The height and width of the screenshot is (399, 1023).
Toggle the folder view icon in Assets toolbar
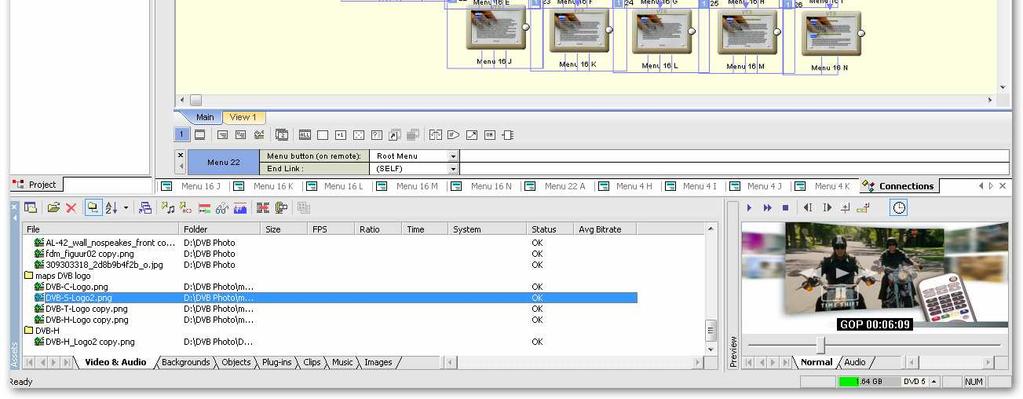[93, 208]
